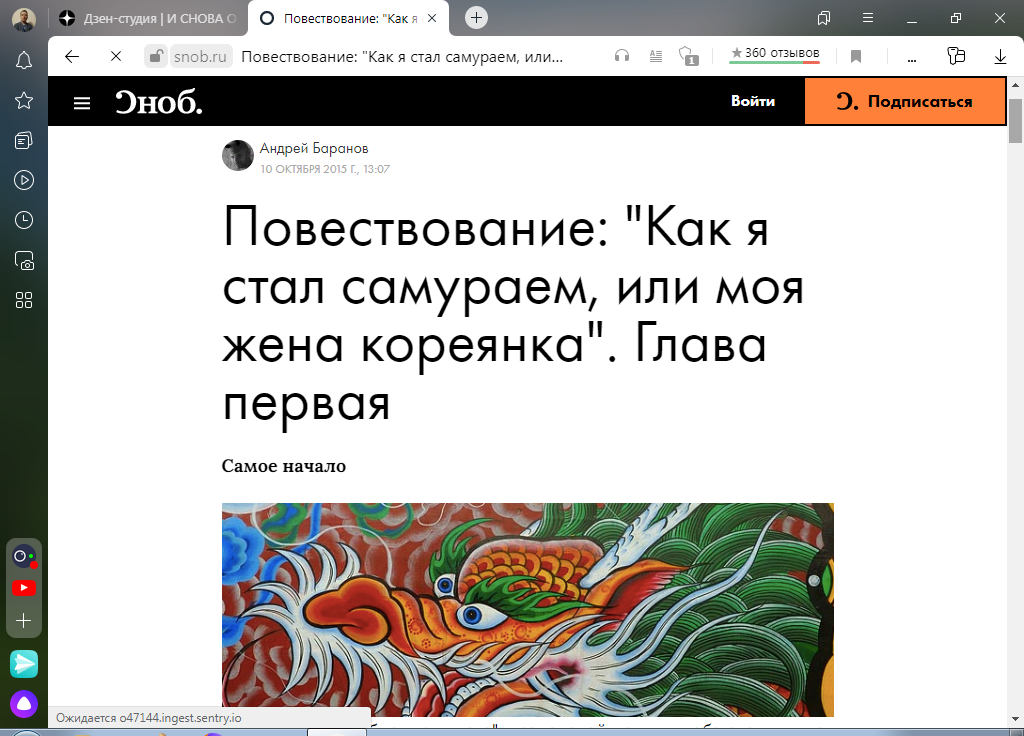Click the 360 отзывов rating bar
Screen dimensions: 1024x736
pos(775,55)
